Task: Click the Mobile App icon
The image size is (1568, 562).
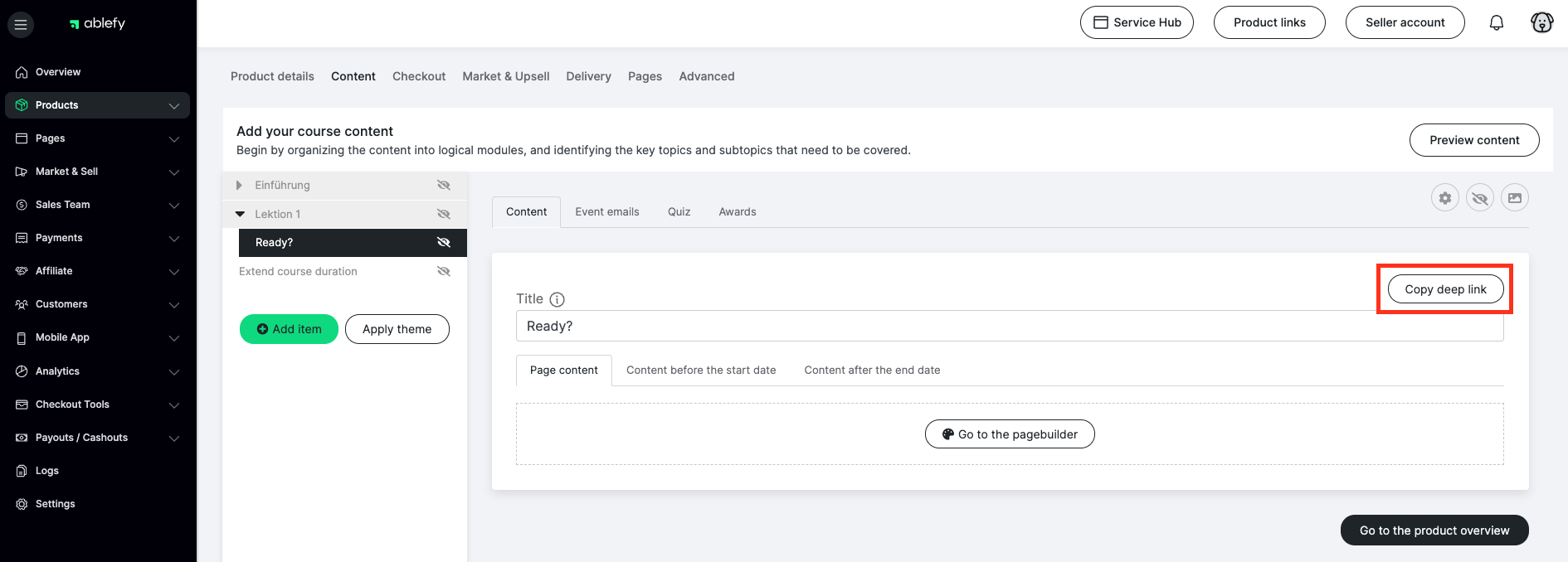Action: pos(22,337)
